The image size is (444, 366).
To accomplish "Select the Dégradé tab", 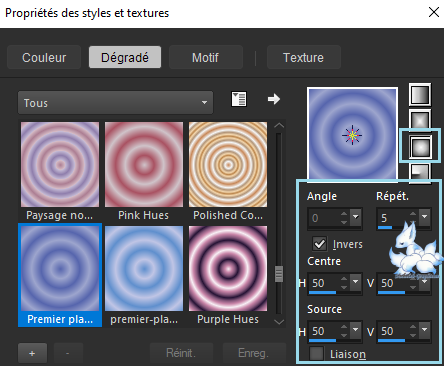I will 125,57.
